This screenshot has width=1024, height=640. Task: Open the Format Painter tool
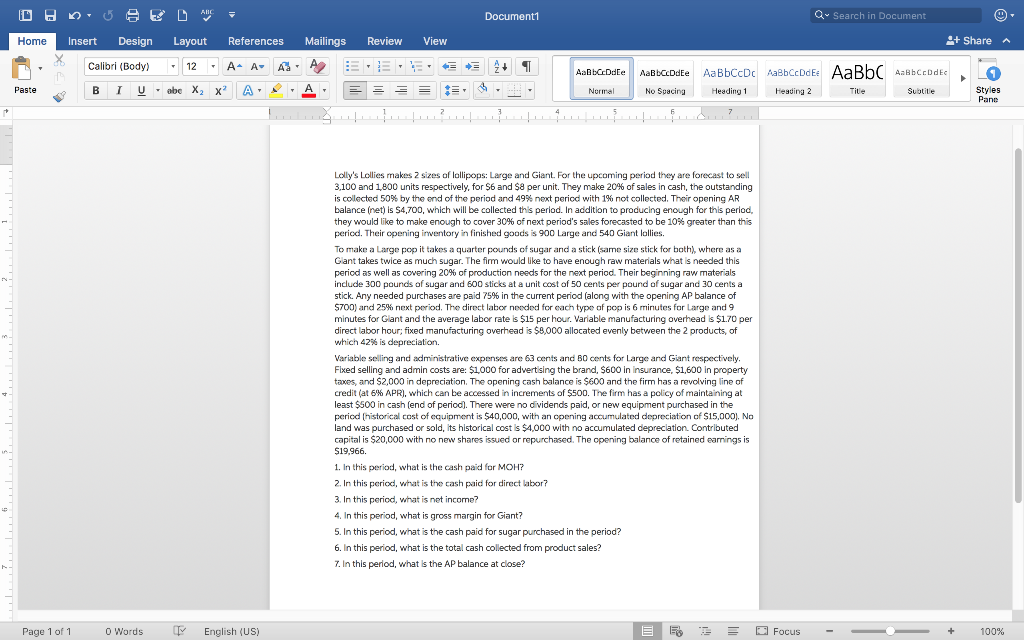pyautogui.click(x=58, y=94)
